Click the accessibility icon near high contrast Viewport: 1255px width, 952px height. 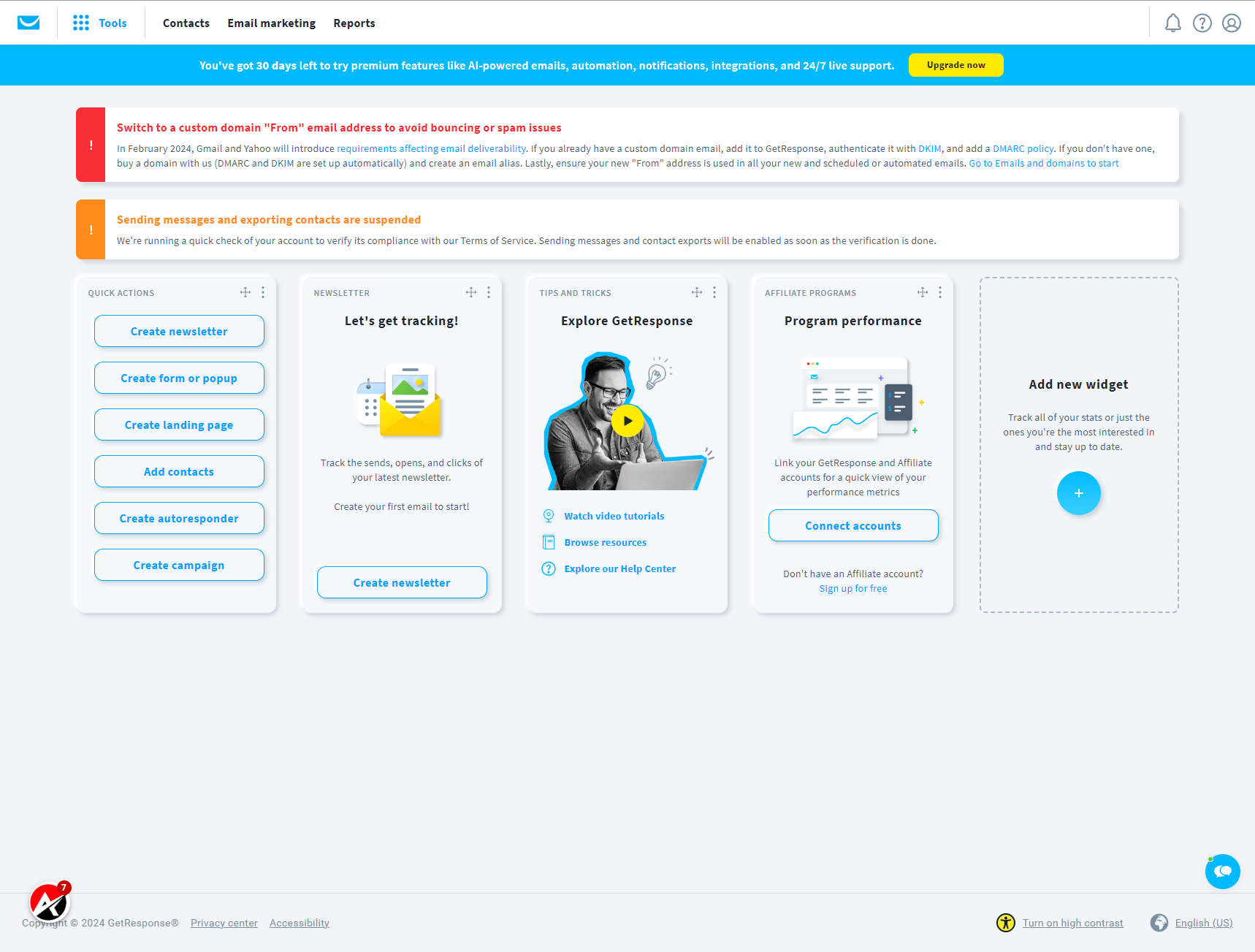(x=1006, y=923)
